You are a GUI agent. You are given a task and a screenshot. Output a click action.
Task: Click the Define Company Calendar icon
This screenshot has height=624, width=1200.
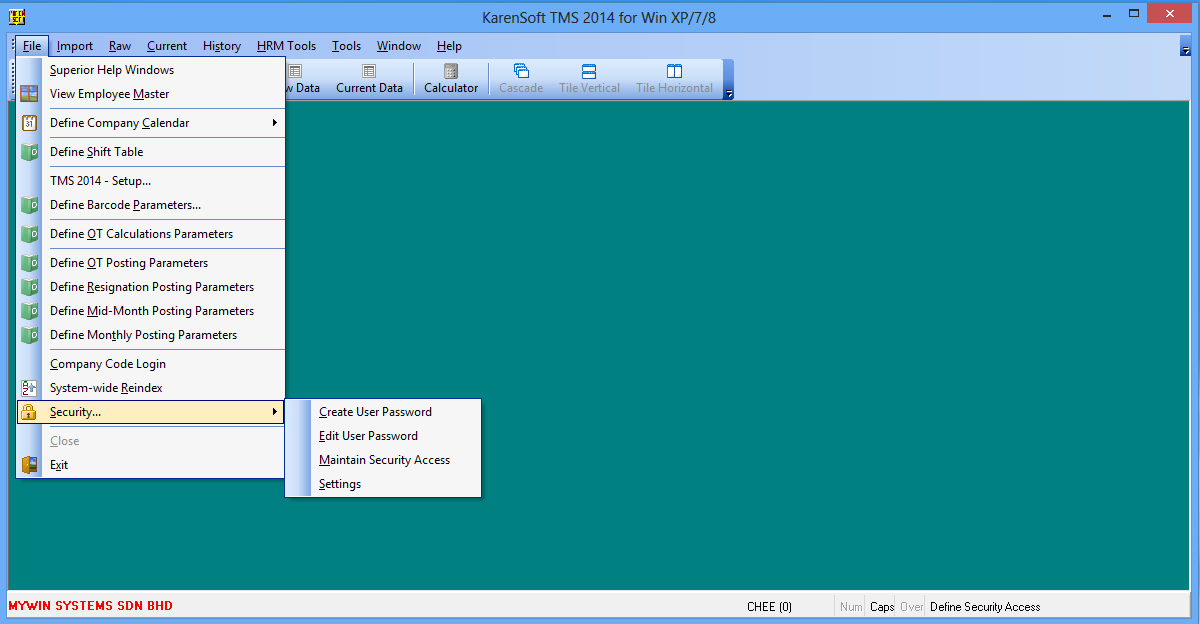29,123
